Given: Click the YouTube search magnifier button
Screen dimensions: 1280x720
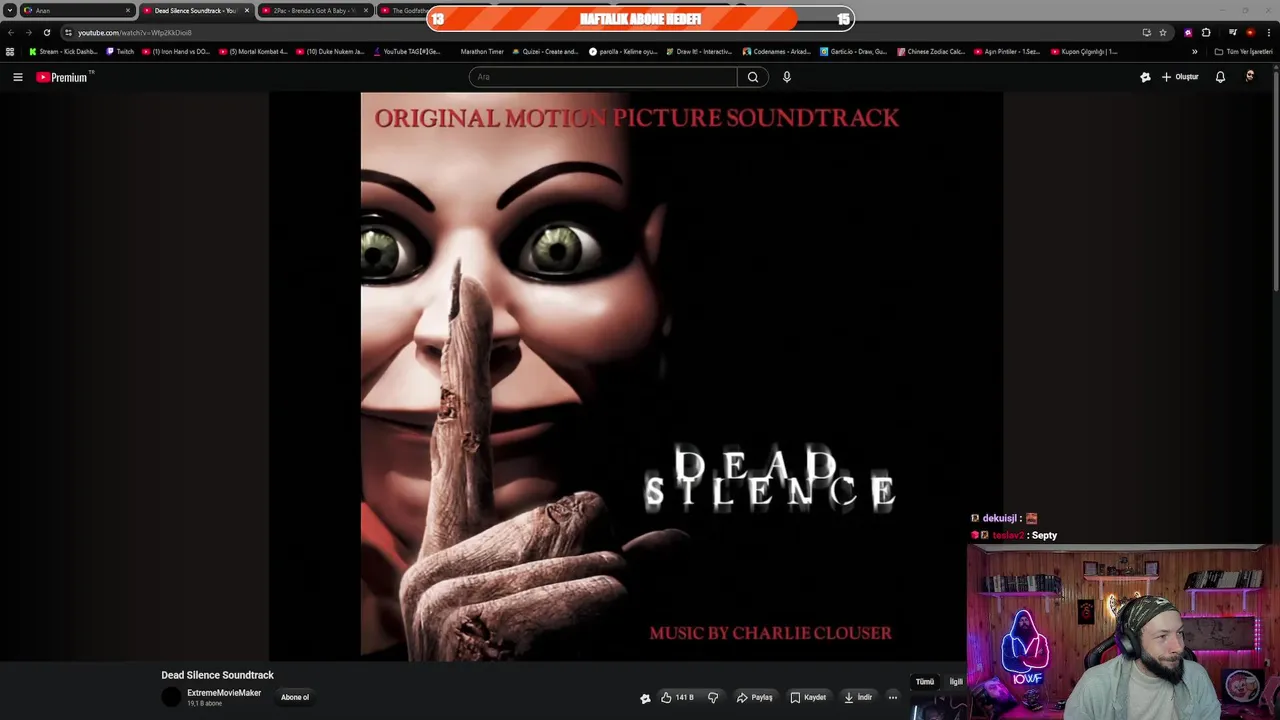Looking at the screenshot, I should [x=753, y=77].
